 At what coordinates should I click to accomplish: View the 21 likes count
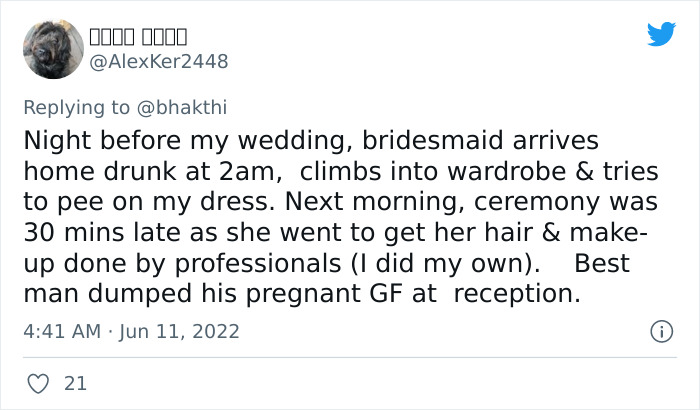click(74, 383)
